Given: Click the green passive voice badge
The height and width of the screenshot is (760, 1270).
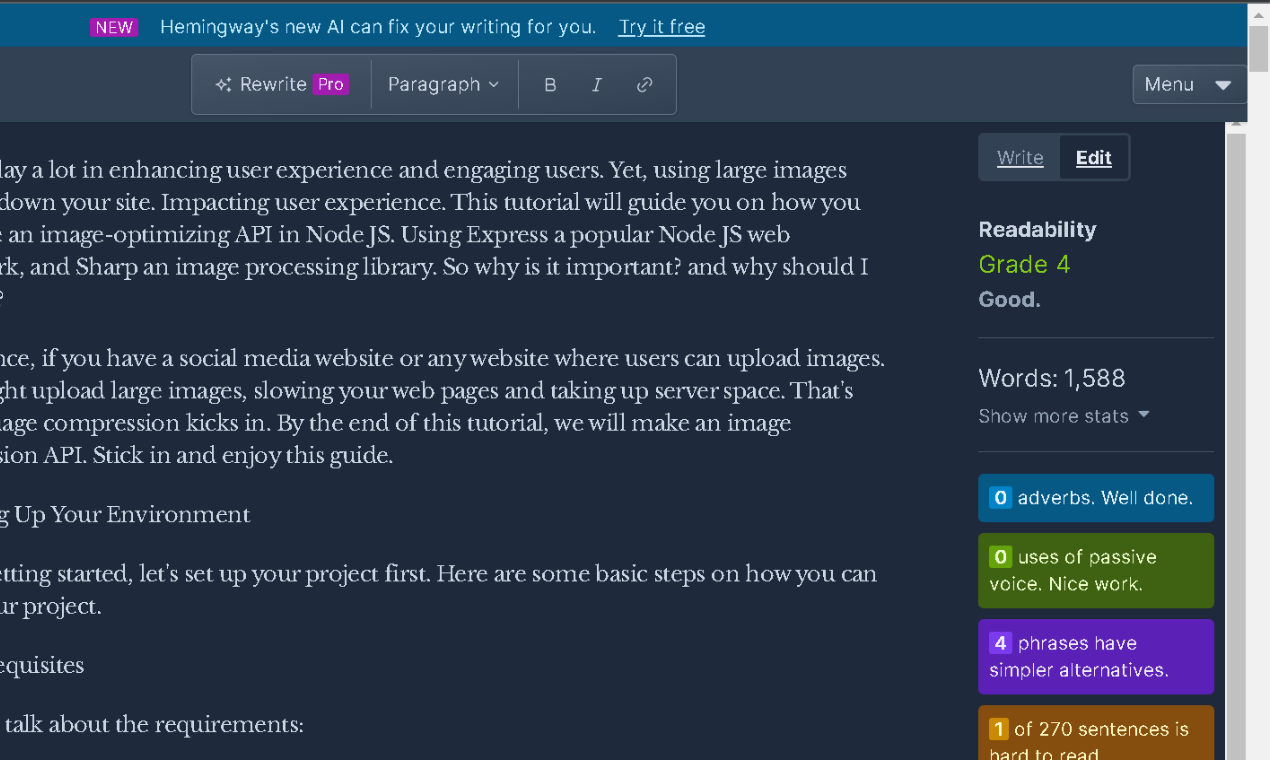Looking at the screenshot, I should (x=1095, y=570).
